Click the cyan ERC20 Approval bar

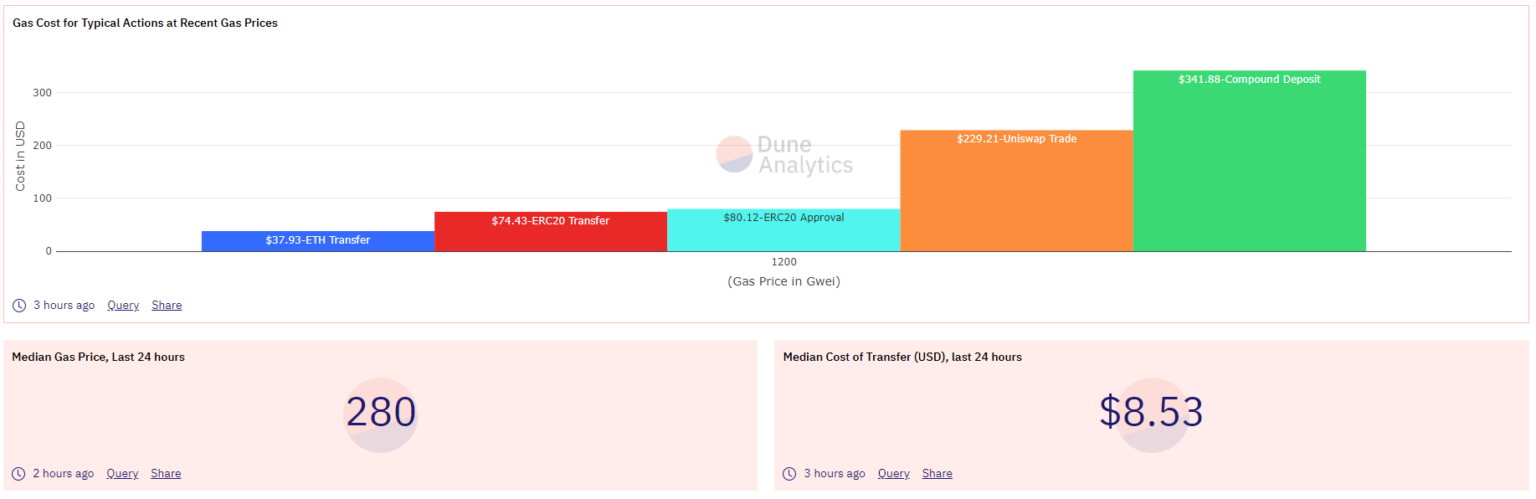(x=783, y=231)
